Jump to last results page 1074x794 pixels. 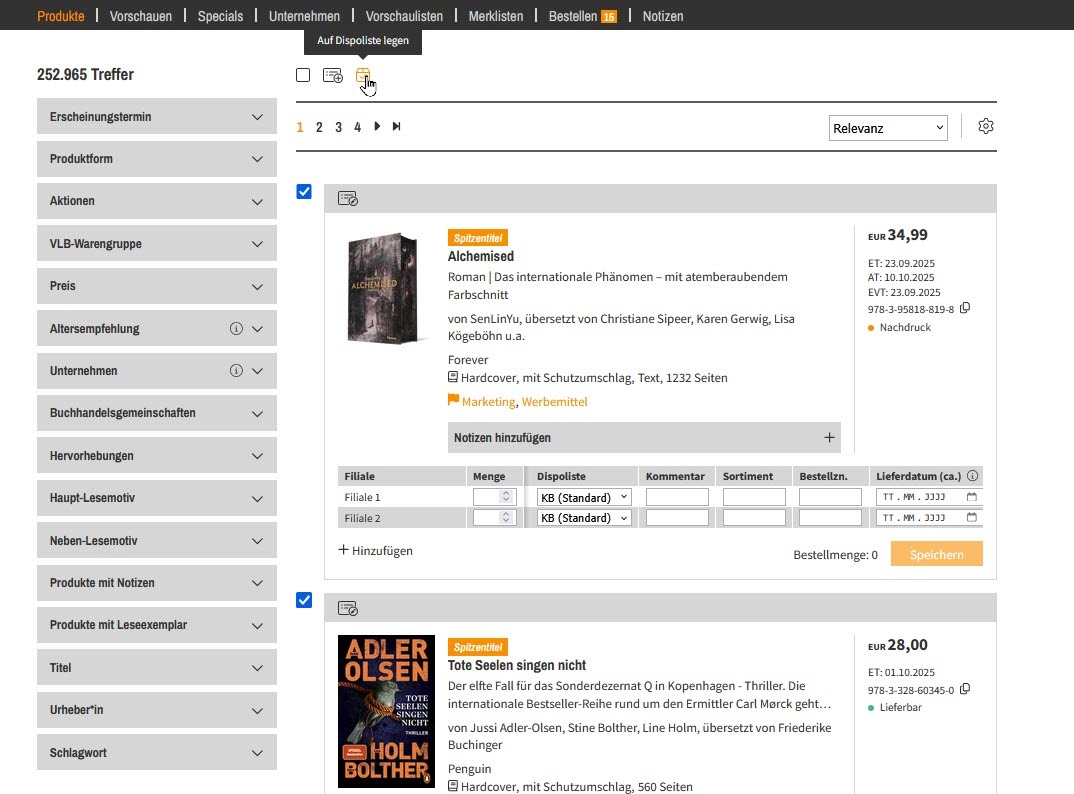(x=397, y=127)
